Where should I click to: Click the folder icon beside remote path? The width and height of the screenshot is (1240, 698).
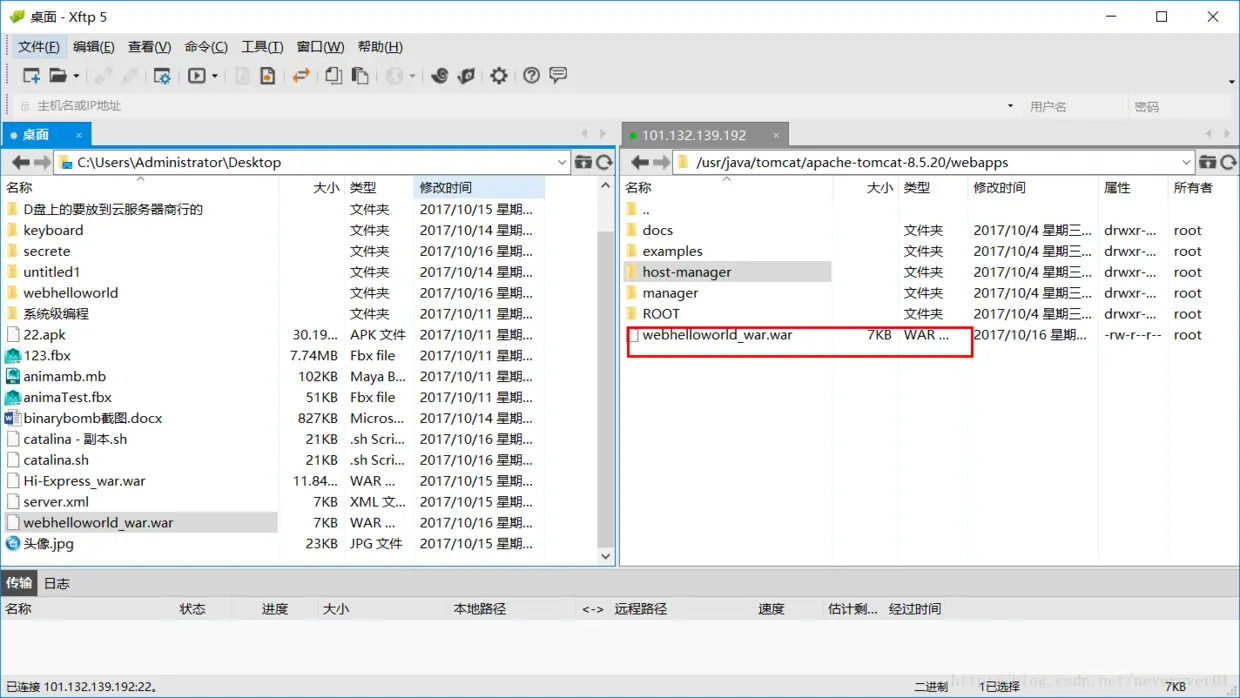(x=1208, y=162)
